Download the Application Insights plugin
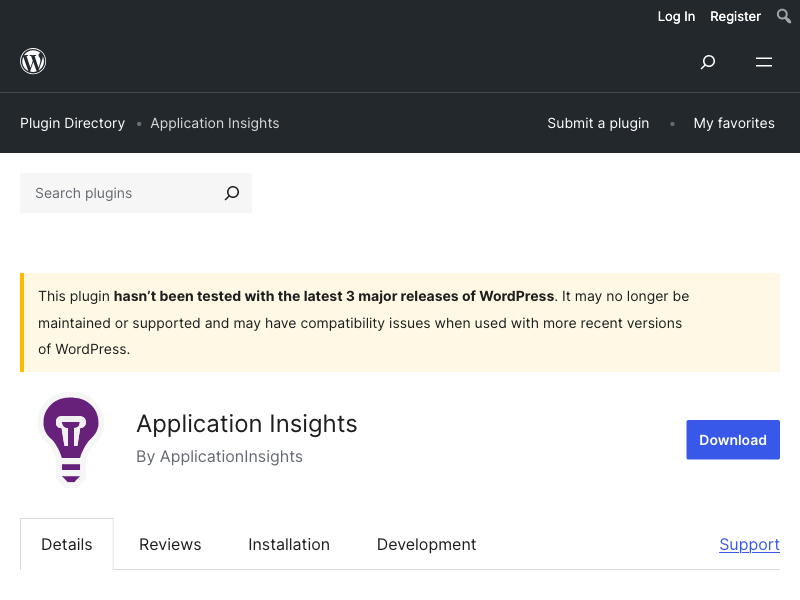Screen dimensions: 800x600 (733, 440)
